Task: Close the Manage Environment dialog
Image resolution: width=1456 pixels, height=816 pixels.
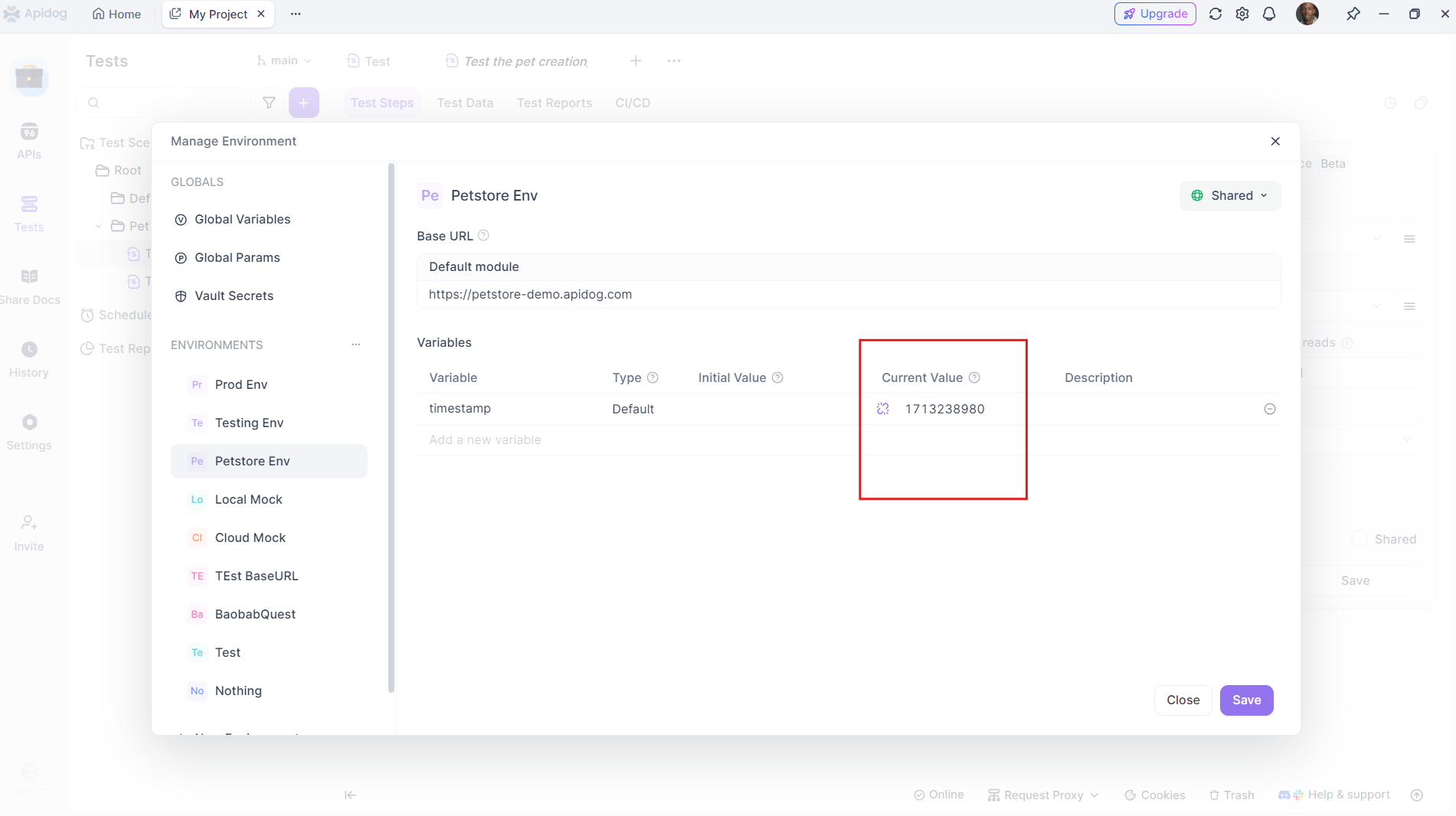Action: (x=1275, y=141)
